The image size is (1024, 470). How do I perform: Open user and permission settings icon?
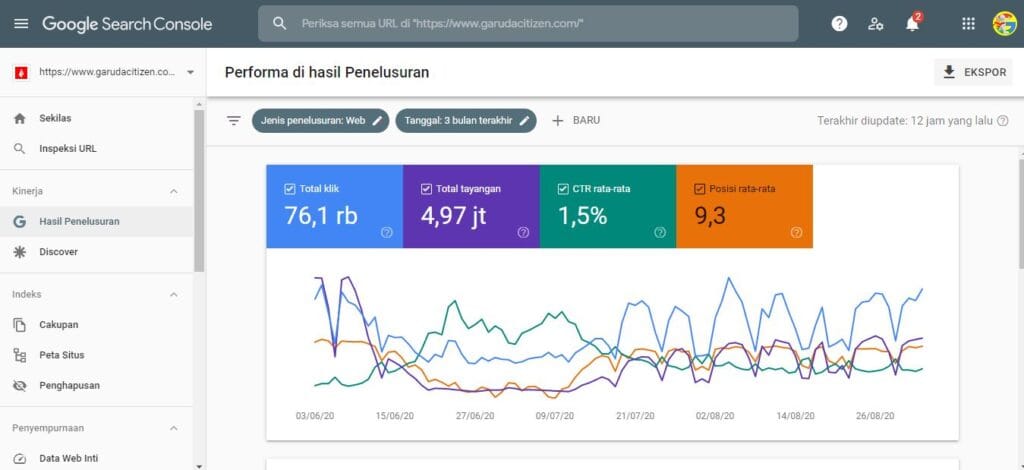[876, 24]
